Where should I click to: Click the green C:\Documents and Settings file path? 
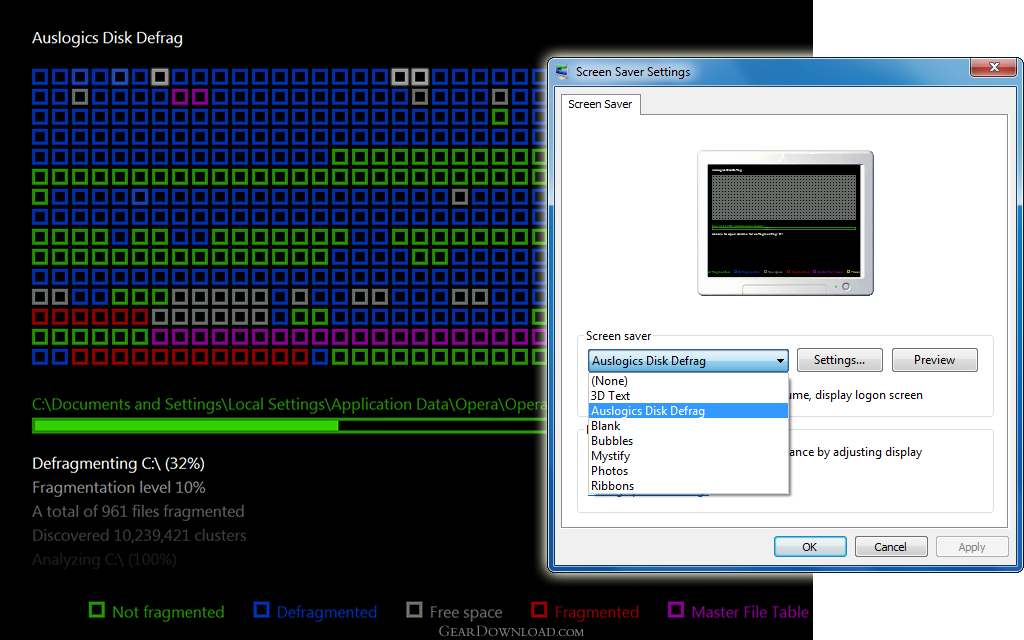click(x=289, y=405)
